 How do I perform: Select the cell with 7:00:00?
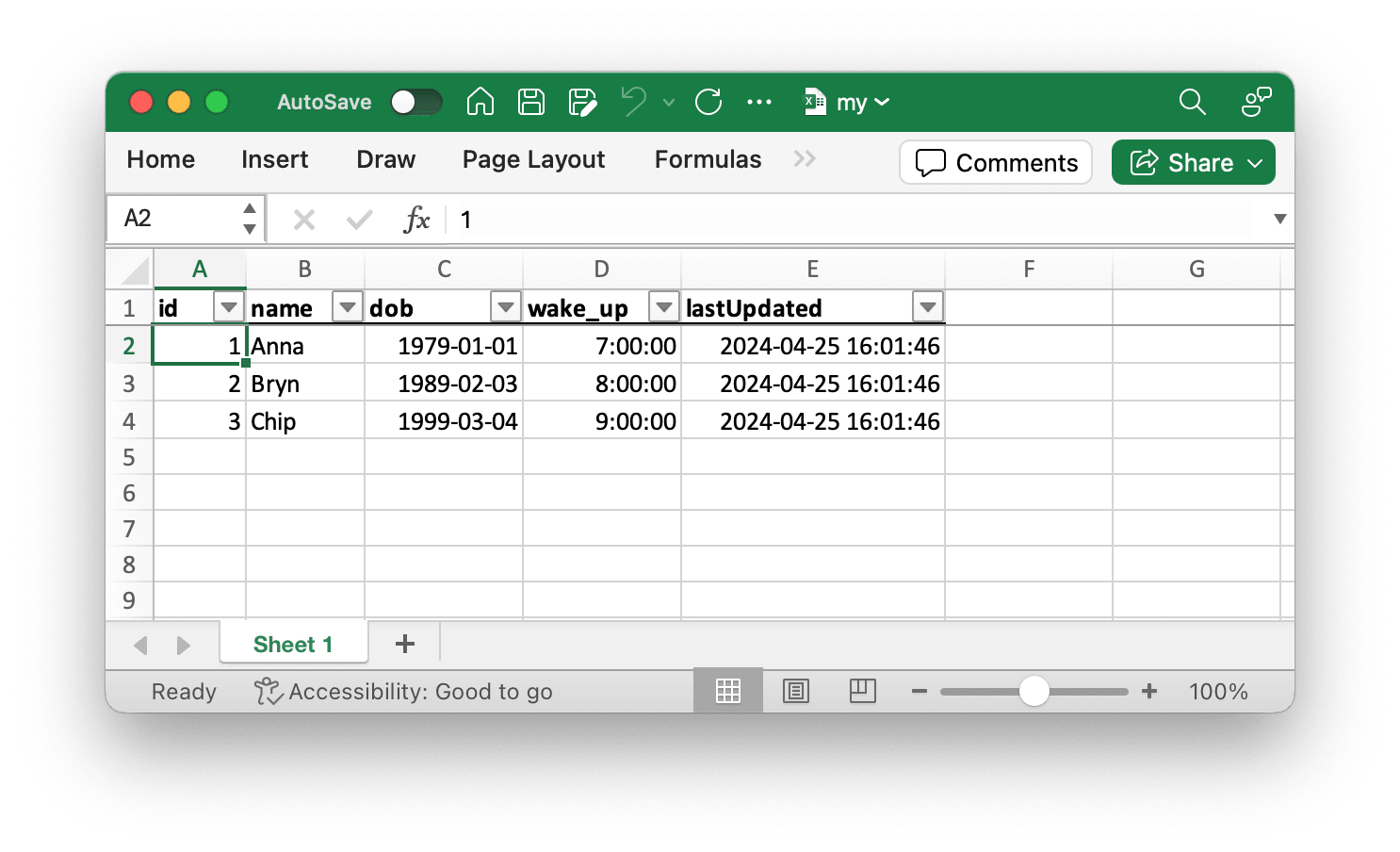pyautogui.click(x=602, y=346)
